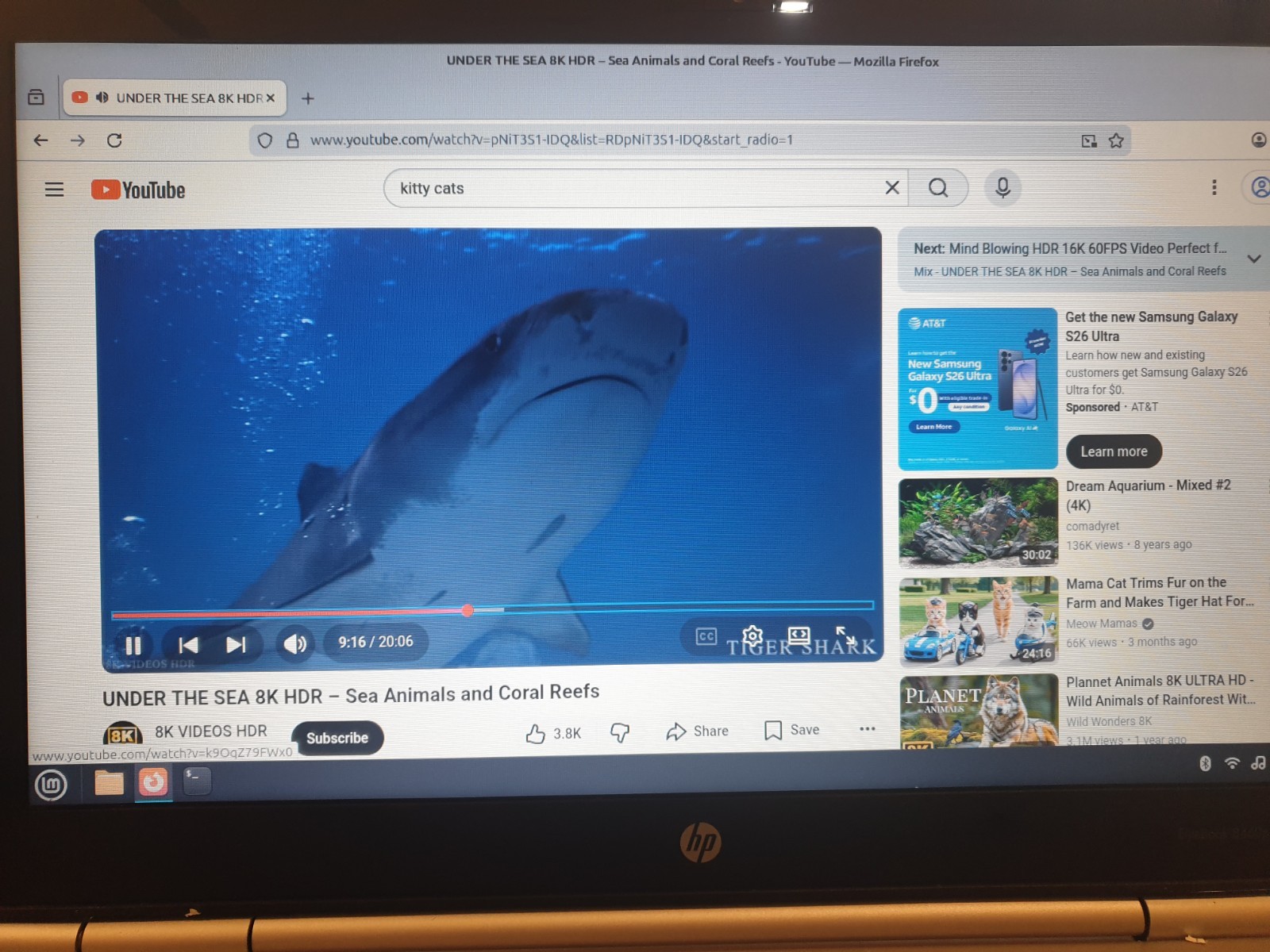The height and width of the screenshot is (952, 1270).
Task: Start voice search microphone icon
Action: click(x=1003, y=187)
